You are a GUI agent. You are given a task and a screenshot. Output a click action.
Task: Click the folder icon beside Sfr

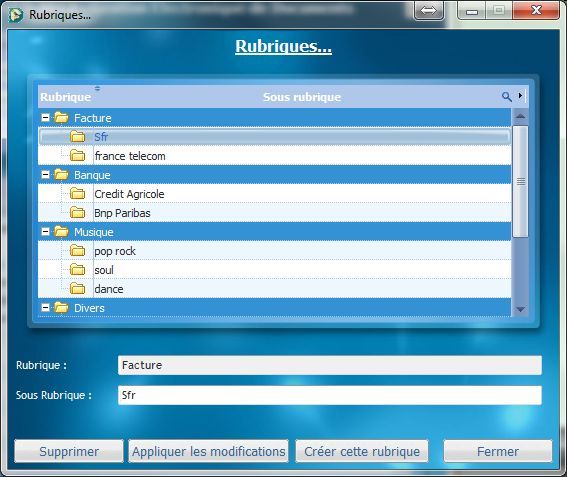coord(77,137)
